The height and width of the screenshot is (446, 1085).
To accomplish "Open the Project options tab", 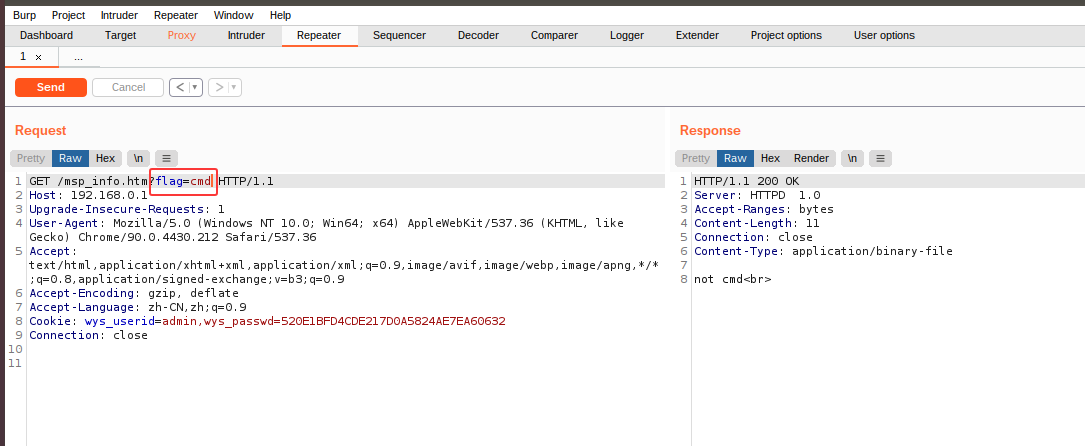I will tap(786, 35).
